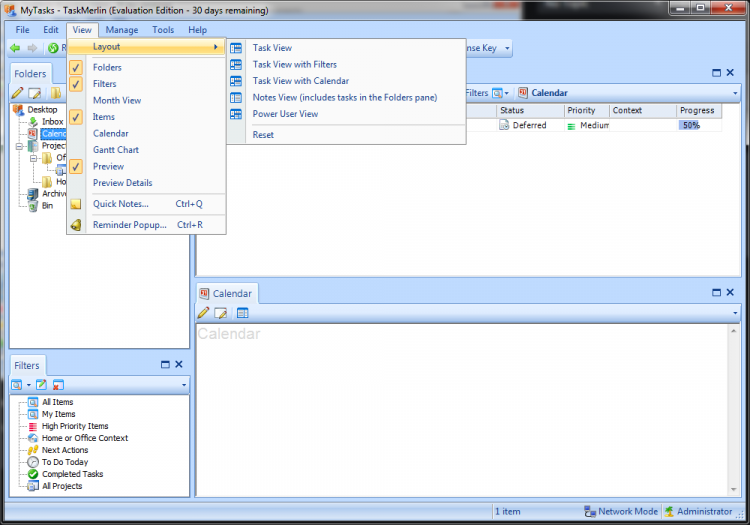Click the Administrator user icon in status bar
This screenshot has height=525, width=750.
click(x=669, y=512)
